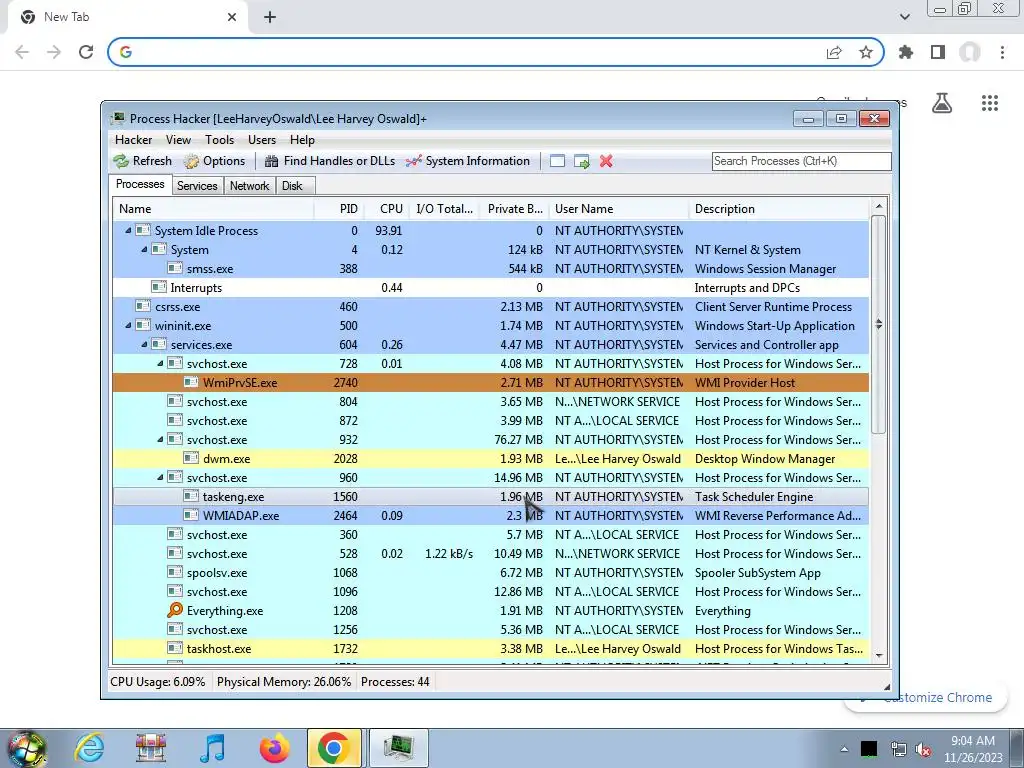Switch to the Services tab
Viewport: 1024px width, 768px height.
click(197, 186)
